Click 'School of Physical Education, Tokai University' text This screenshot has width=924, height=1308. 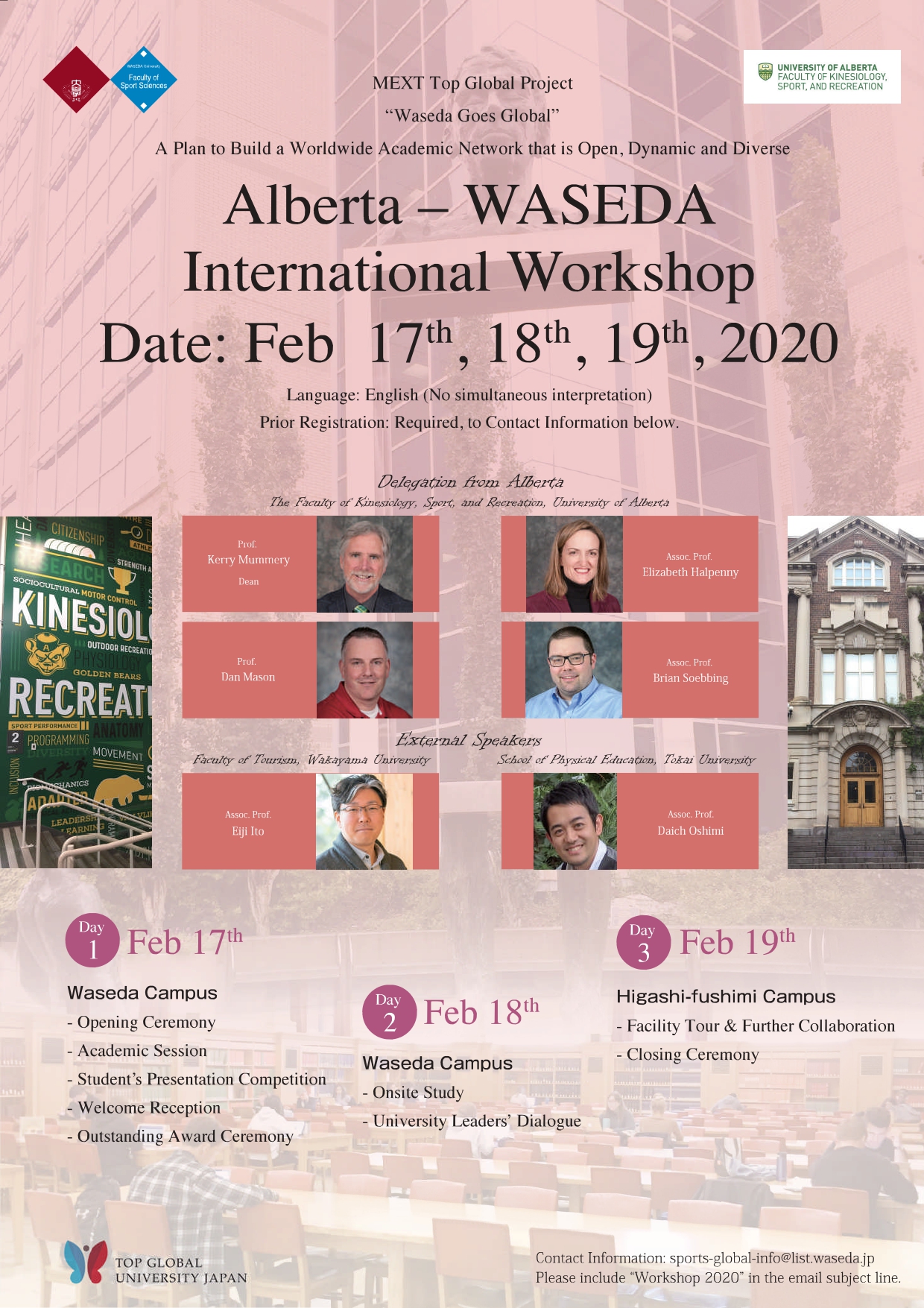point(627,760)
